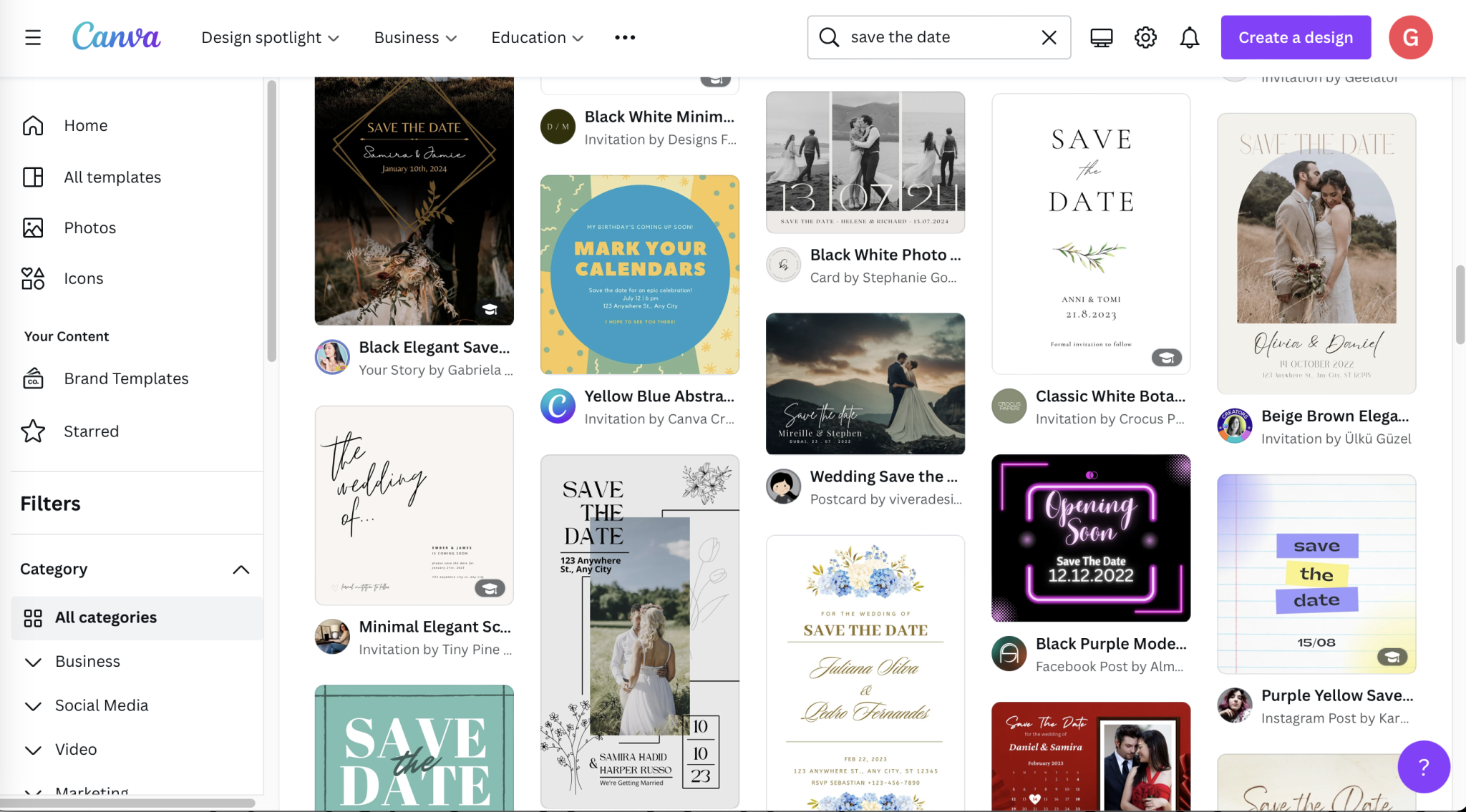Click the more options ellipsis in header
Viewport: 1466px width, 812px height.
(624, 37)
